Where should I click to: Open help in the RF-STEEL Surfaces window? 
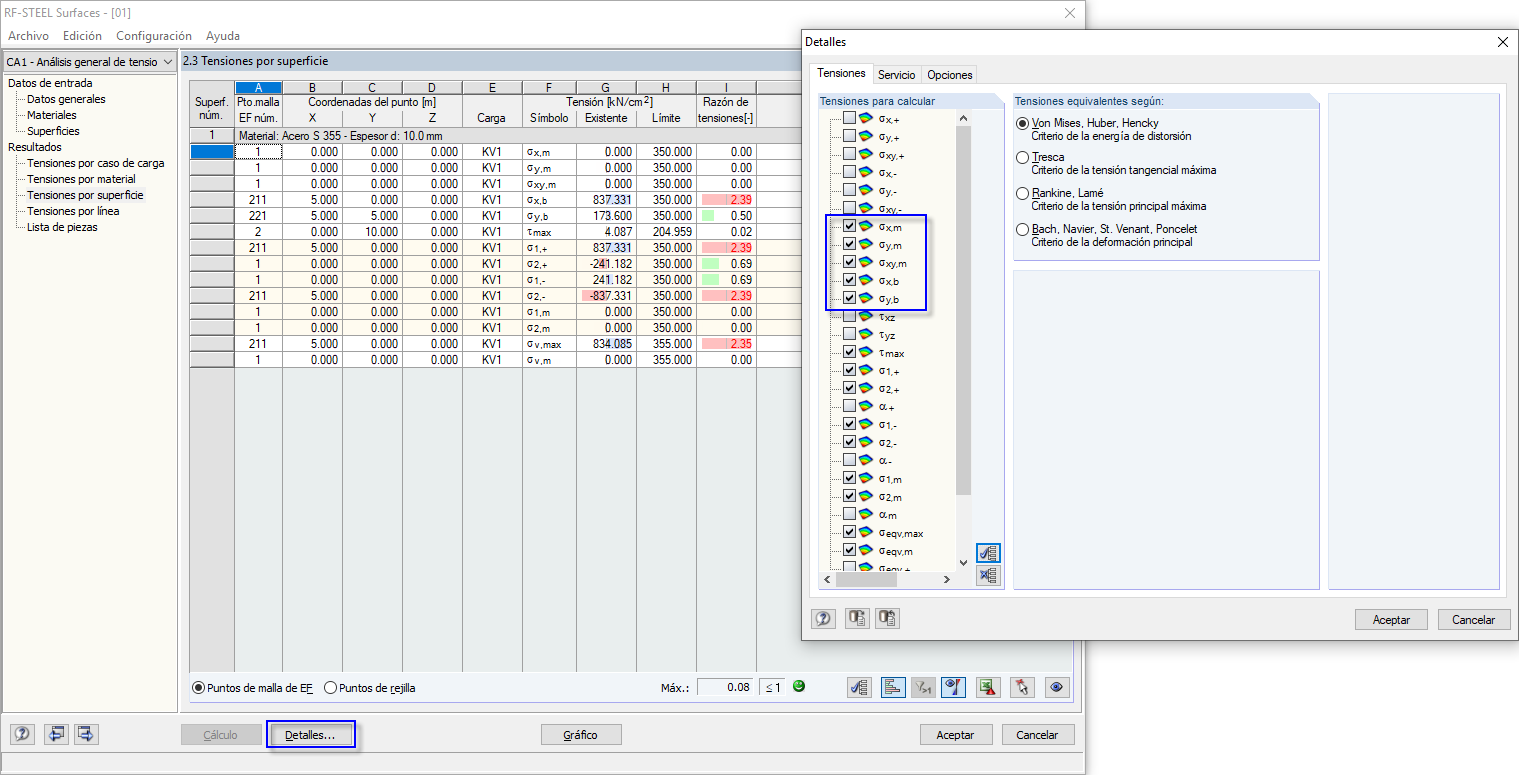(23, 734)
